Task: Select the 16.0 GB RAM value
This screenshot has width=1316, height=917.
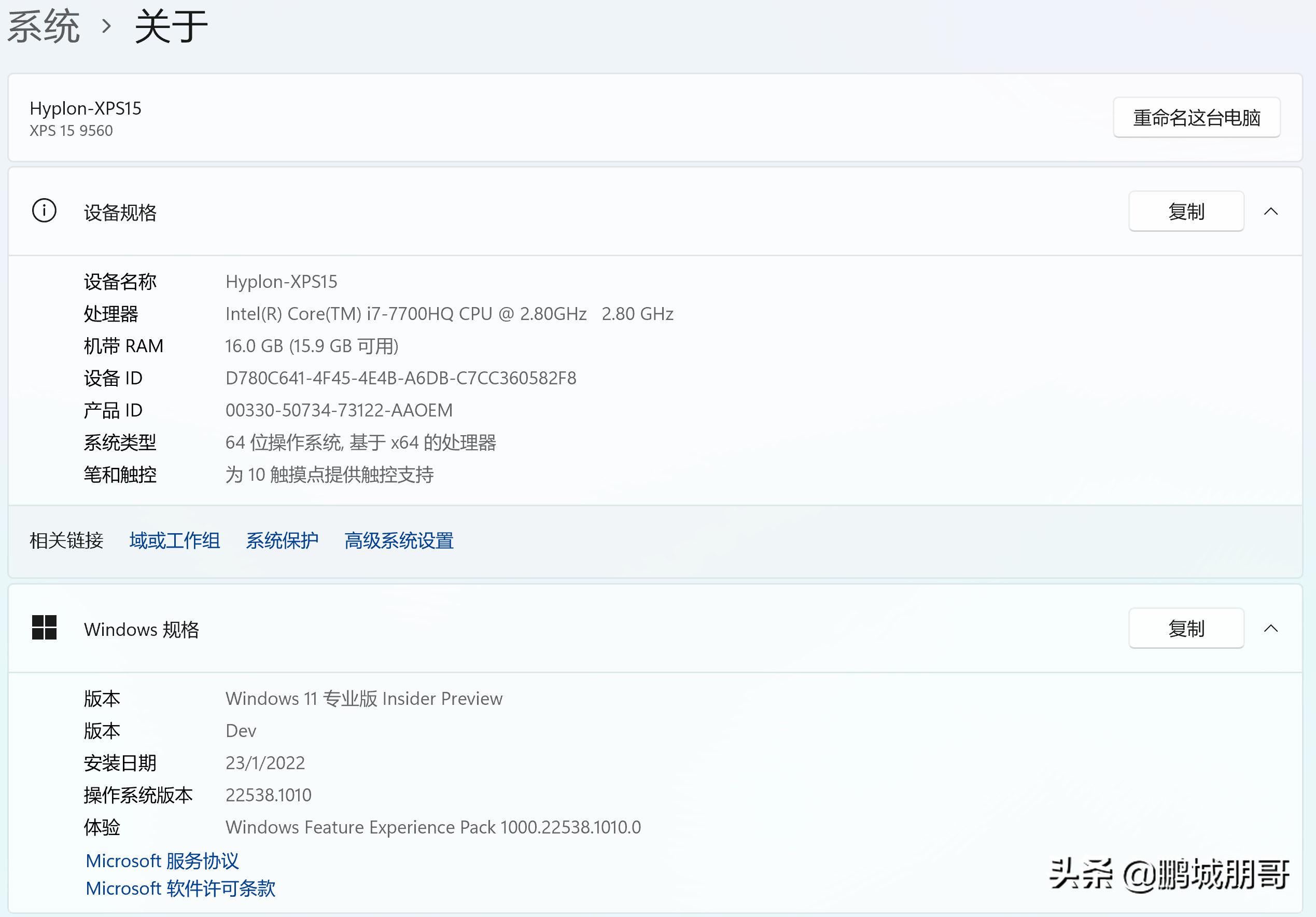Action: click(x=312, y=346)
